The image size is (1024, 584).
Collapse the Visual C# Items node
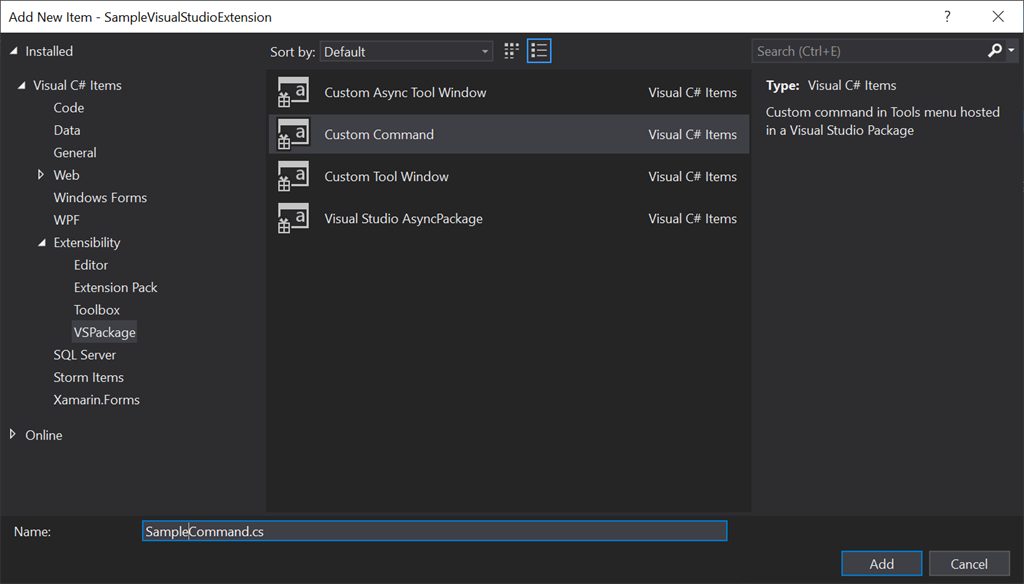(22, 86)
